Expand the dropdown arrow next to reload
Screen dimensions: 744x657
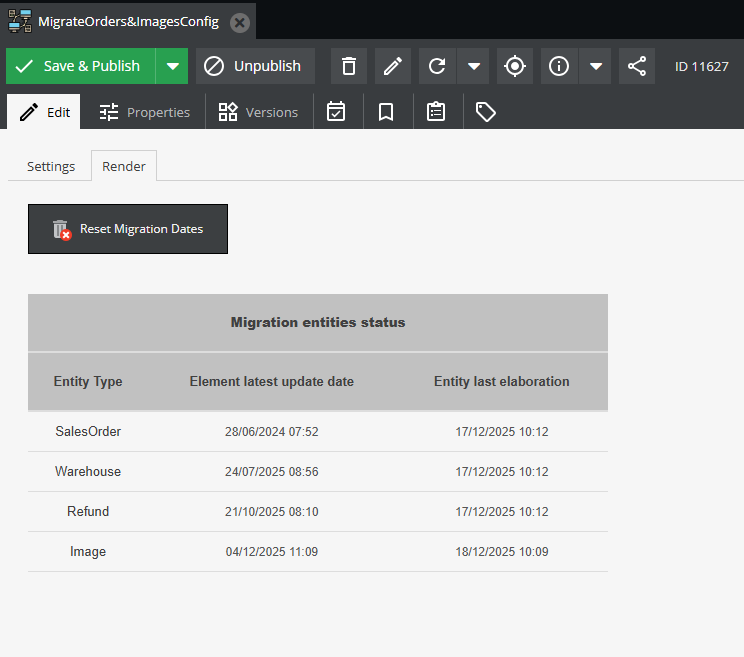point(474,66)
